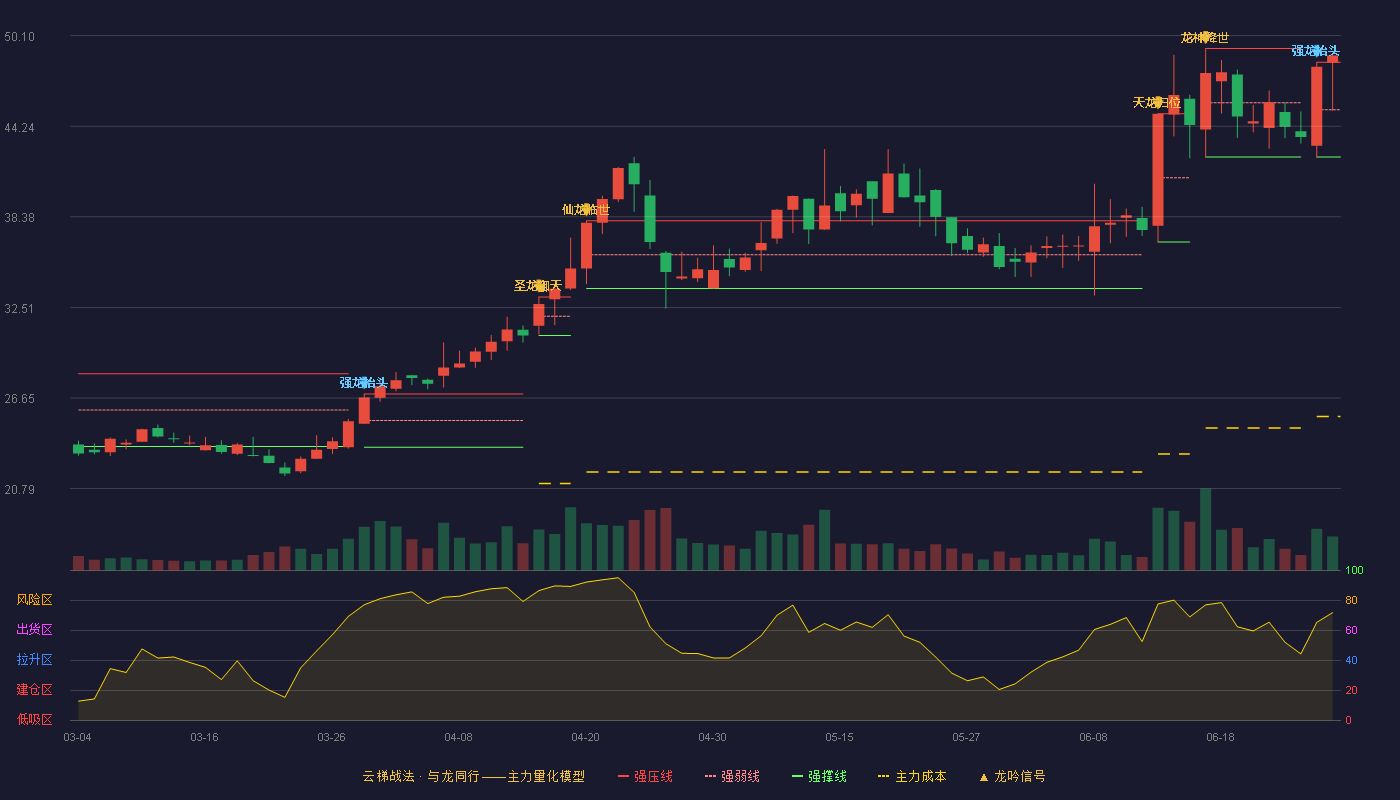The image size is (1400, 800).
Task: Click the 龙吟信号 triangle legend icon
Action: coord(984,777)
